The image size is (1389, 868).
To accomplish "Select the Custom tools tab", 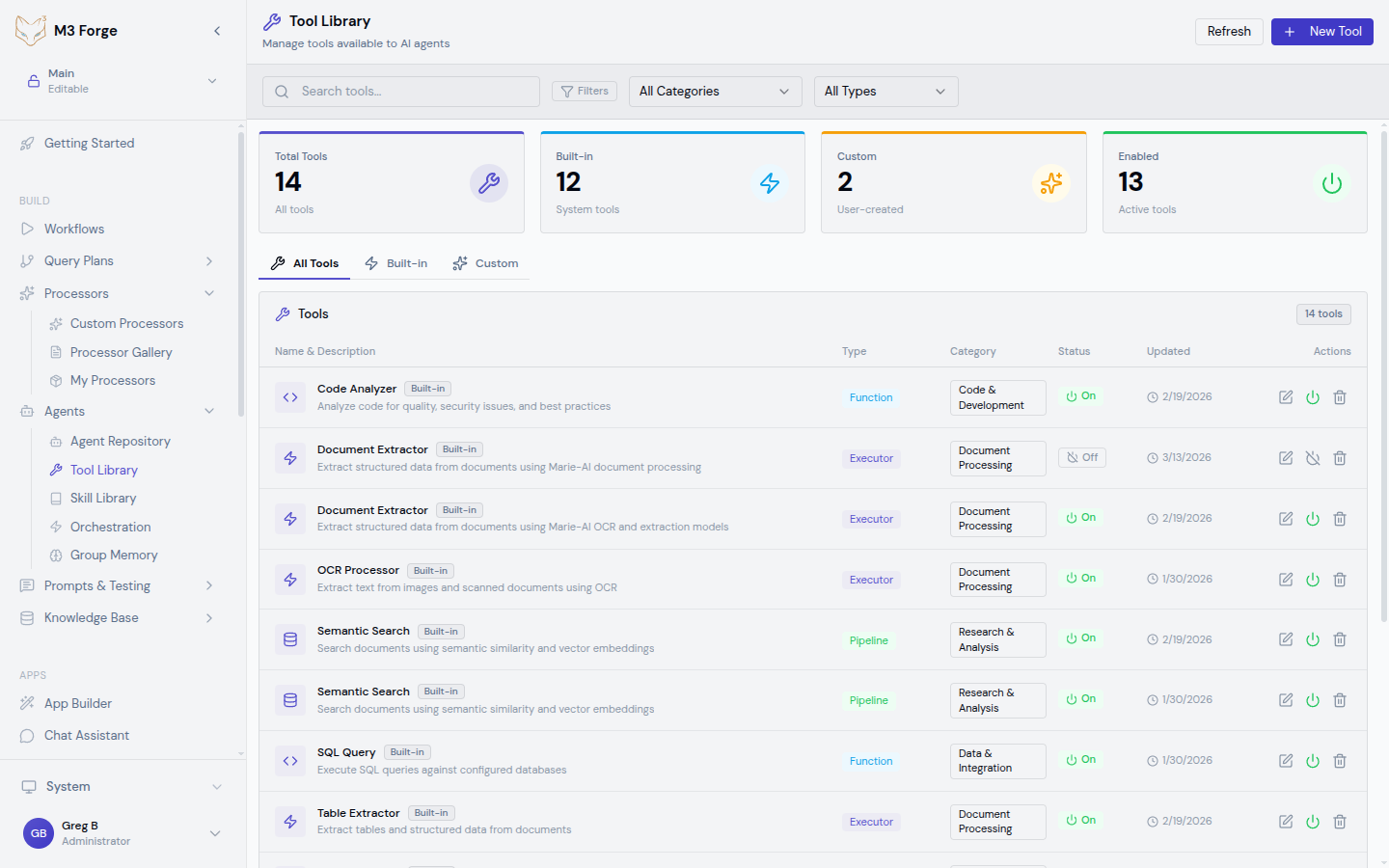I will (x=485, y=262).
